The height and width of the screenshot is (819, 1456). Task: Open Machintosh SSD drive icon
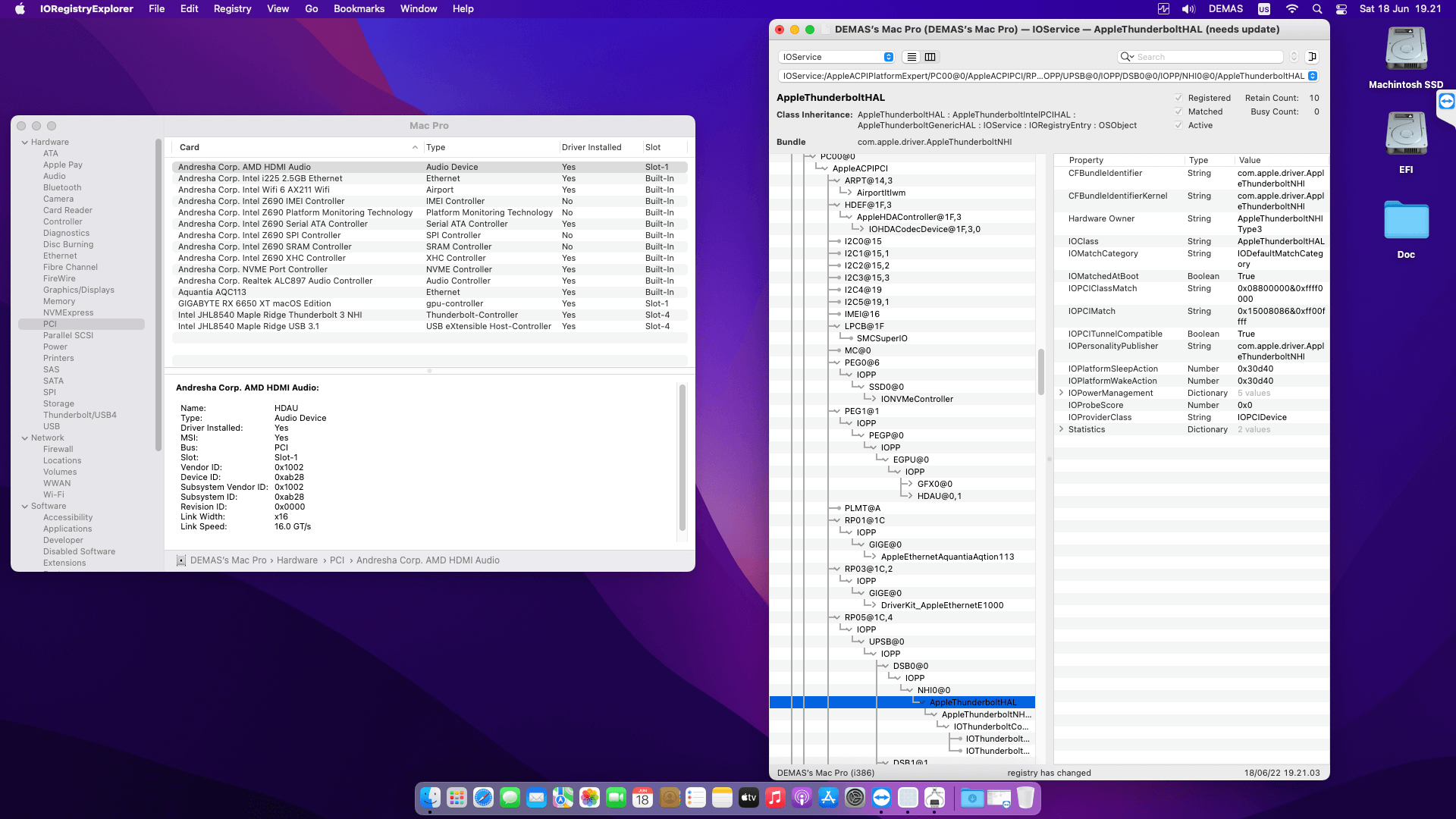coord(1406,49)
